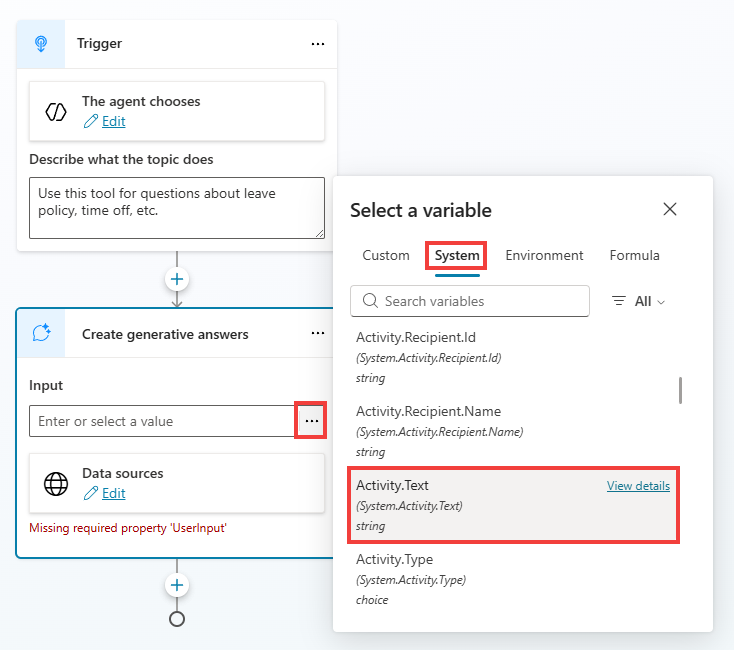Click Edit link under Data sources
734x650 pixels.
113,493
